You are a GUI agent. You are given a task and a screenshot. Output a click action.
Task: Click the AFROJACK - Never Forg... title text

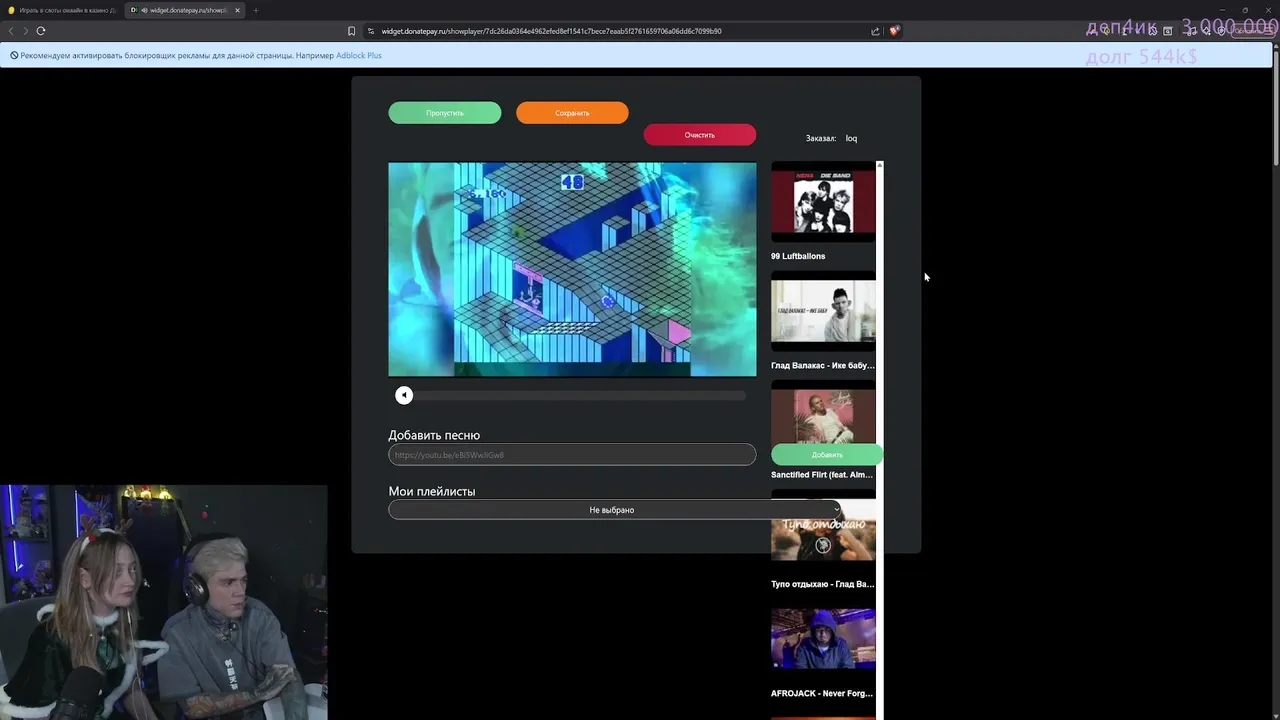pyautogui.click(x=822, y=693)
